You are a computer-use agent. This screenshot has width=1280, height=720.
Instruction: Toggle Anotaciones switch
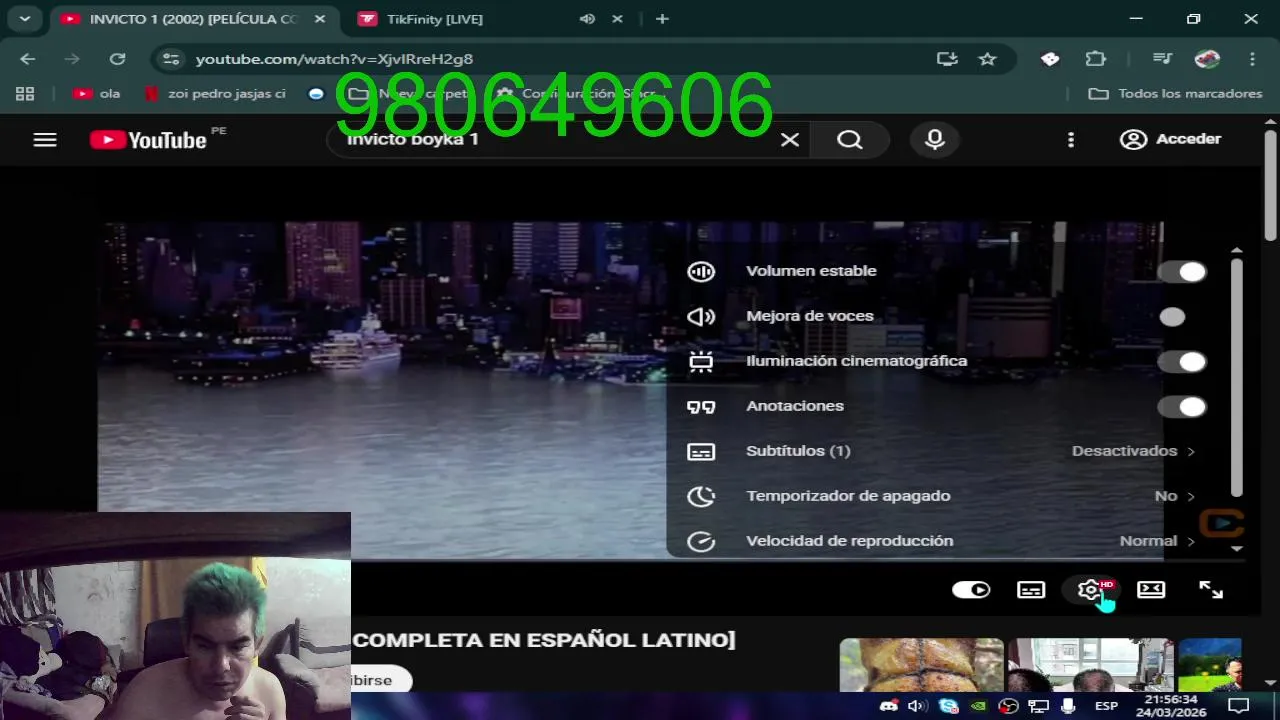coord(1182,407)
